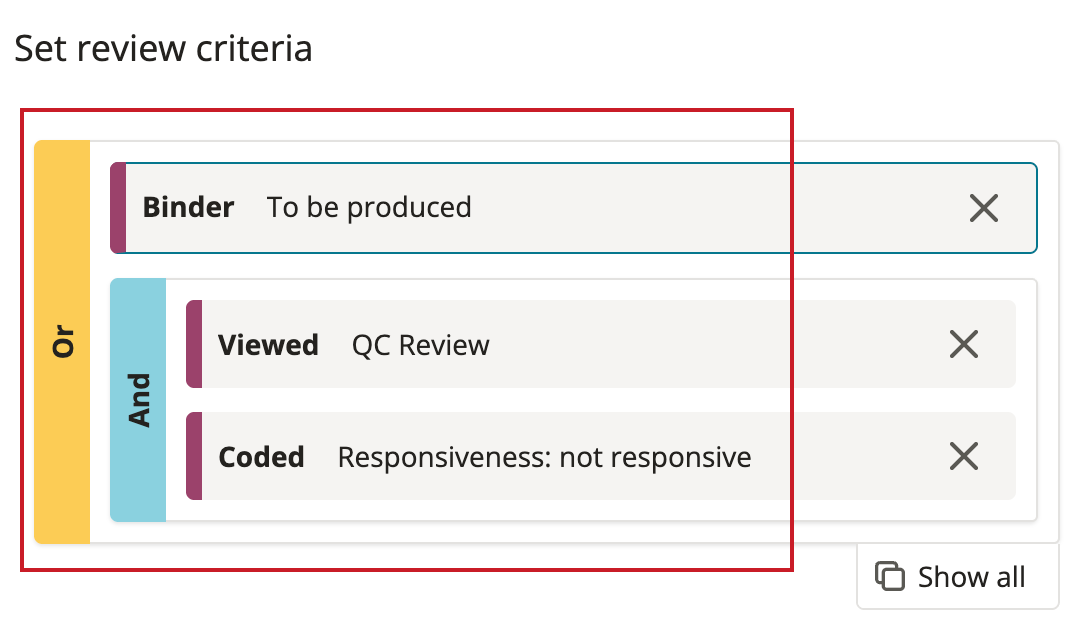Click the Responsiveness: not responsive value
Screen dimensions: 1080x634
(544, 458)
